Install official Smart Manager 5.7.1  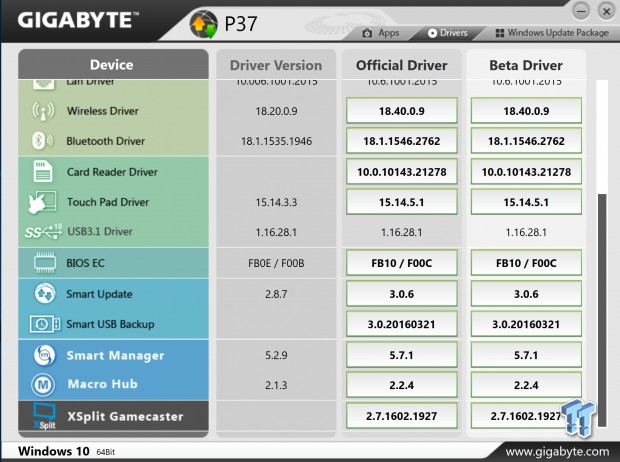402,355
